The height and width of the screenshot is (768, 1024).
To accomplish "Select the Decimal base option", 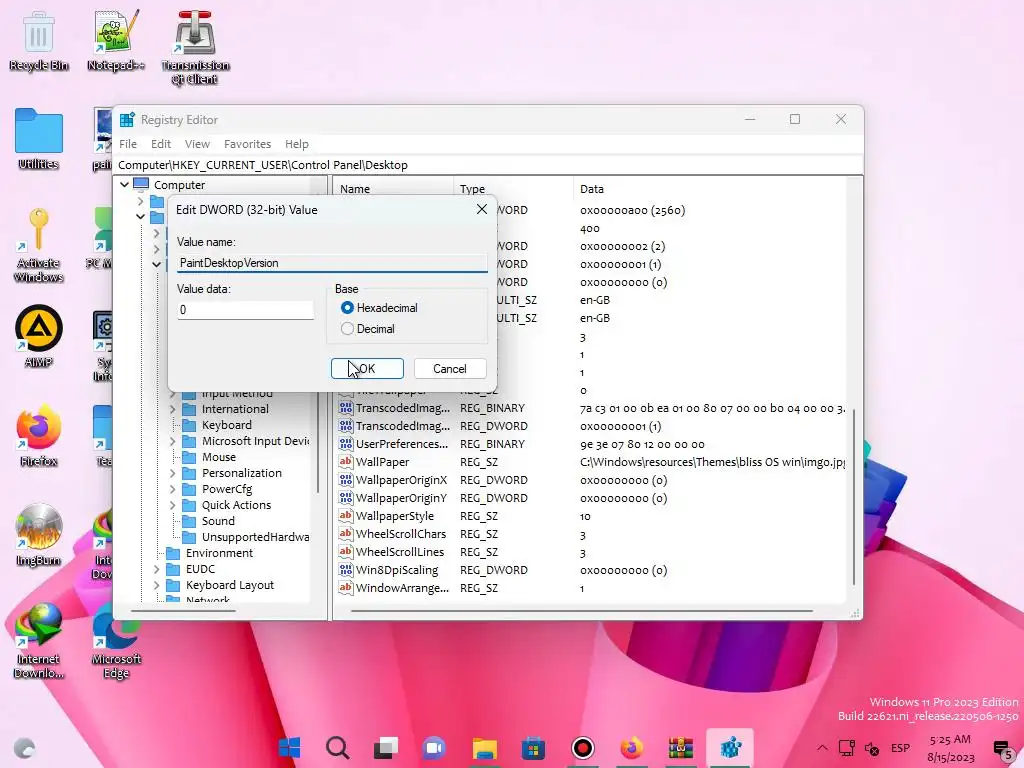I will point(368,328).
